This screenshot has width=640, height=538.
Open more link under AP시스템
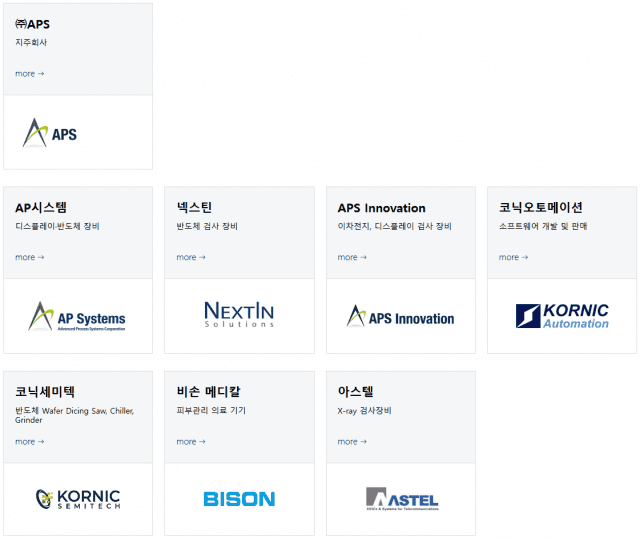coord(29,258)
